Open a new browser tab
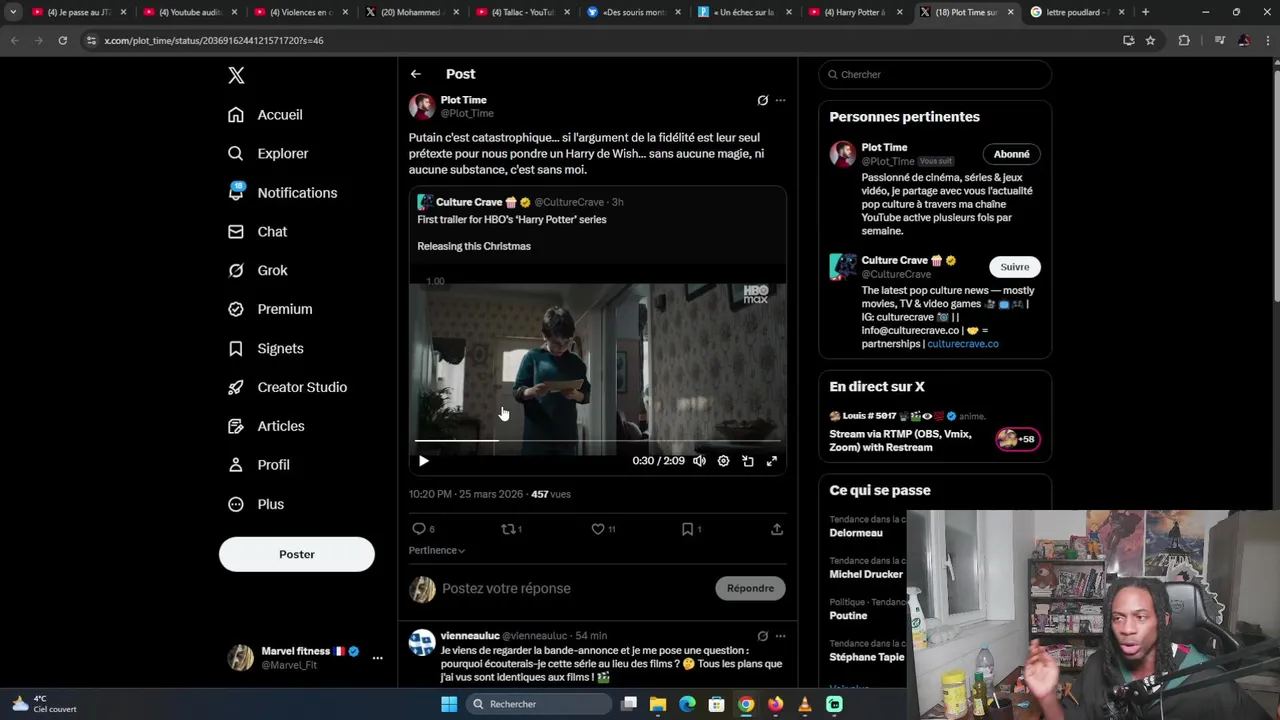This screenshot has height=720, width=1280. pos(1145,13)
